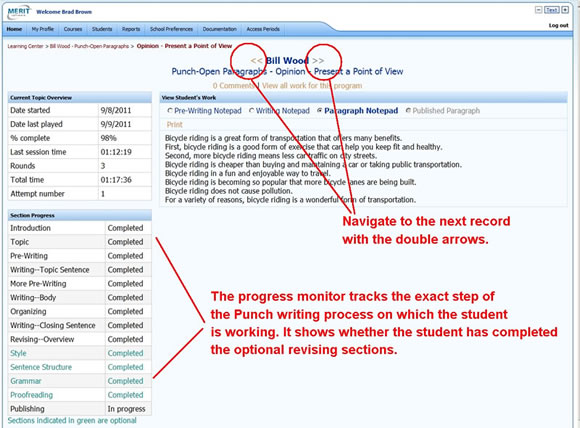
Task: Click the Text size reset button
Action: coord(552,10)
